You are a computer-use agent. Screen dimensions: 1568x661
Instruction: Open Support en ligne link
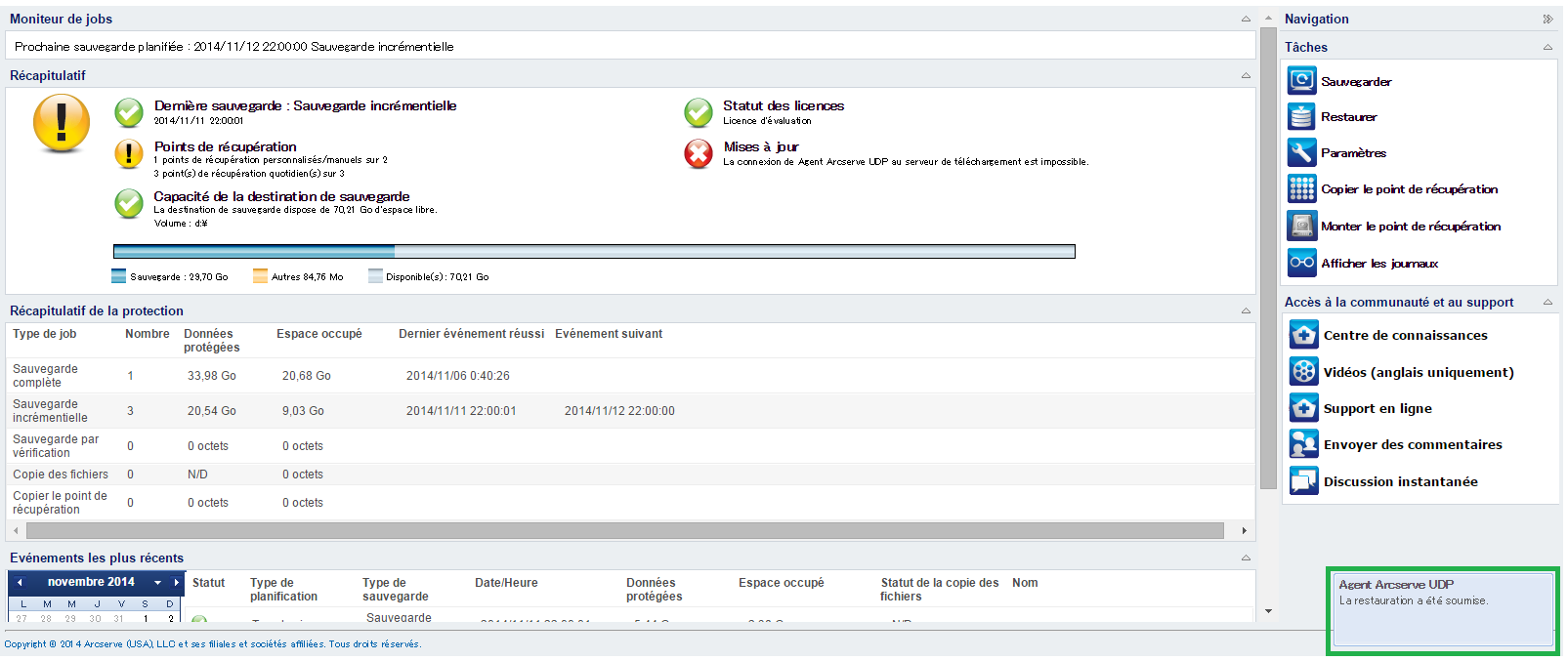tap(1377, 408)
